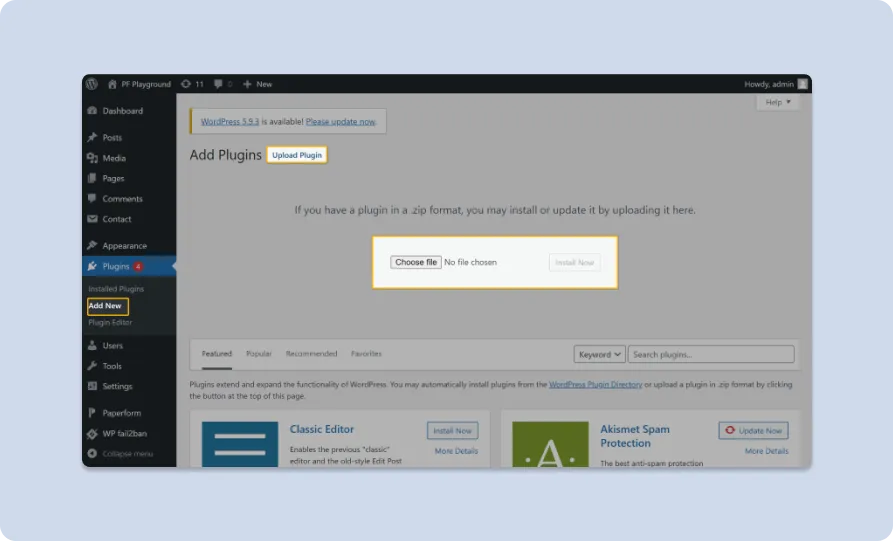The height and width of the screenshot is (541, 893).
Task: Click the Dashboard gauge icon
Action: click(x=92, y=110)
